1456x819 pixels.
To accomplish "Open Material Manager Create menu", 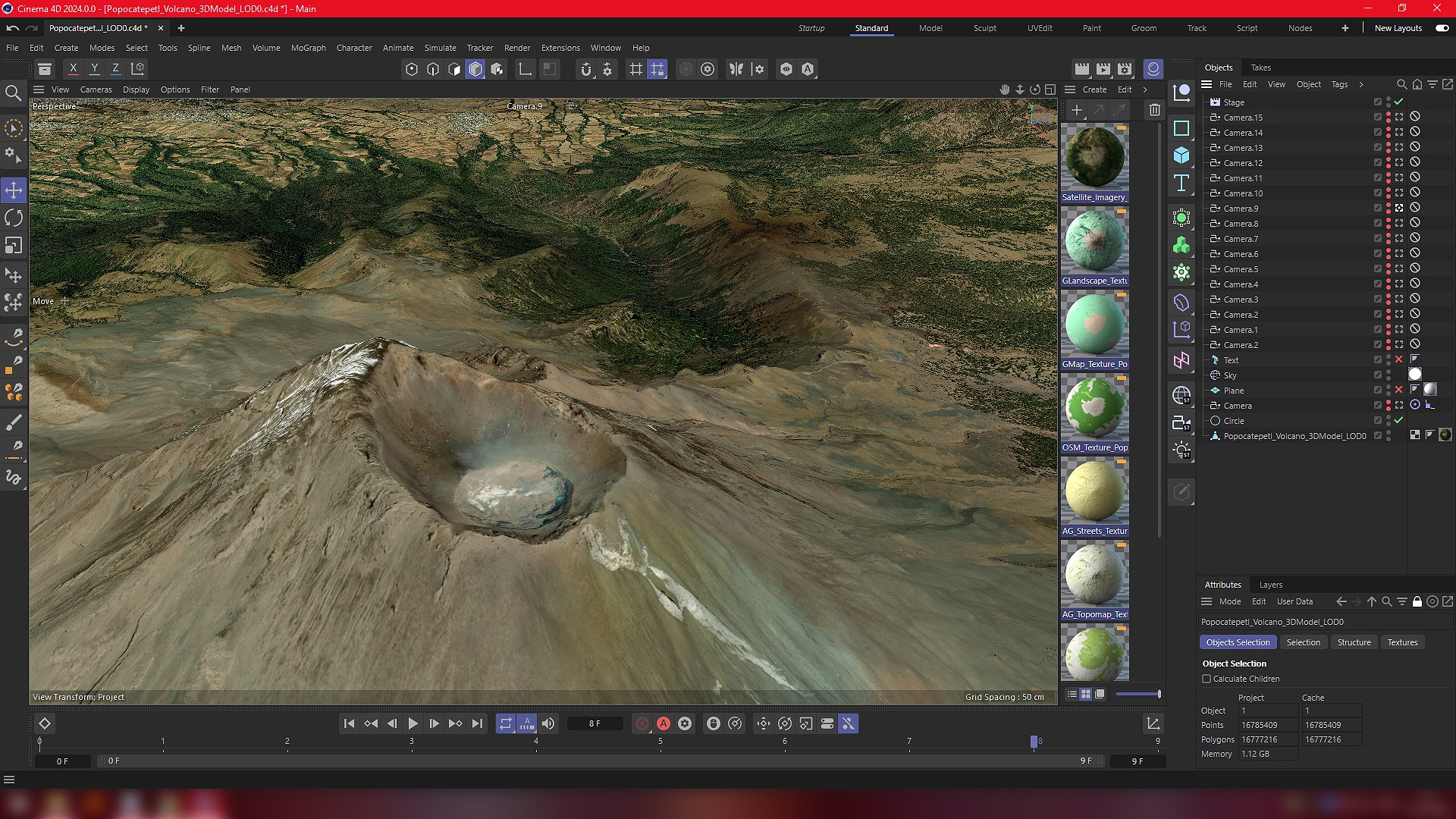I will click(1094, 89).
